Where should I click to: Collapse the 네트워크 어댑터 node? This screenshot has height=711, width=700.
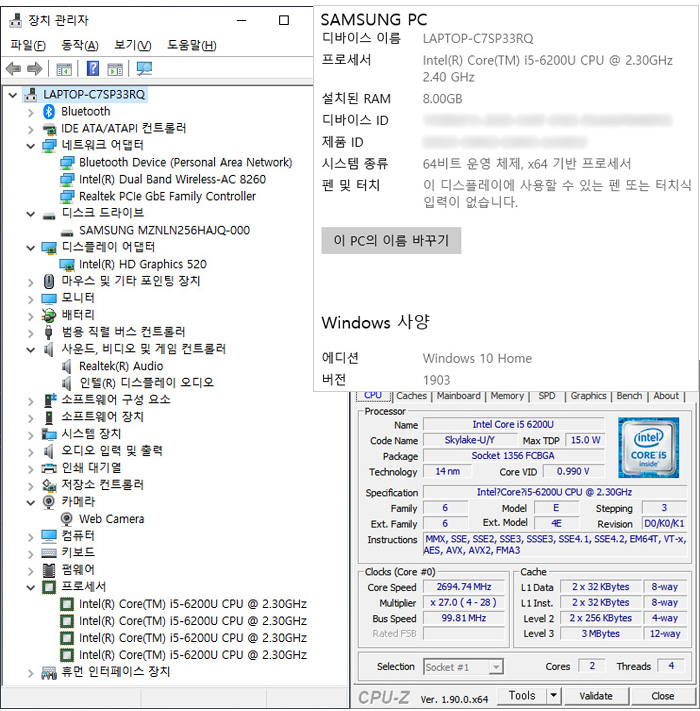coord(30,146)
